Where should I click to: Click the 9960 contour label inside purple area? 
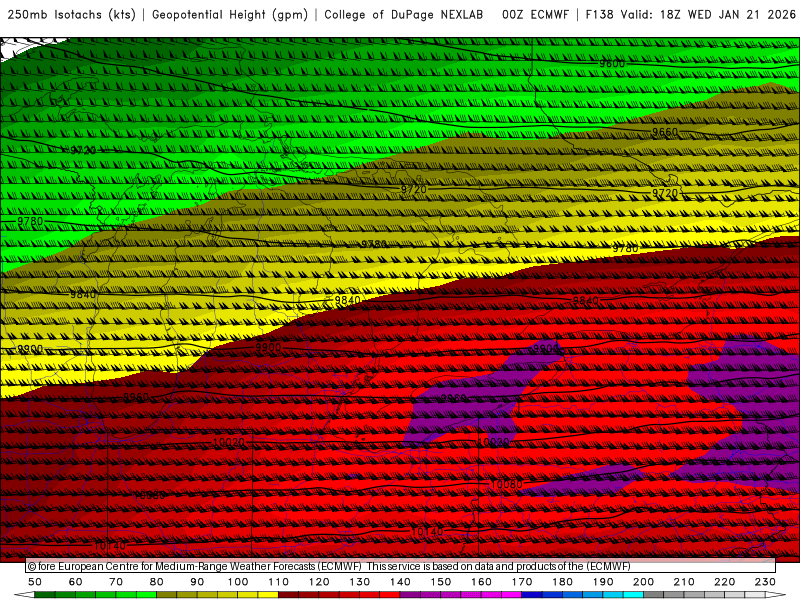454,398
